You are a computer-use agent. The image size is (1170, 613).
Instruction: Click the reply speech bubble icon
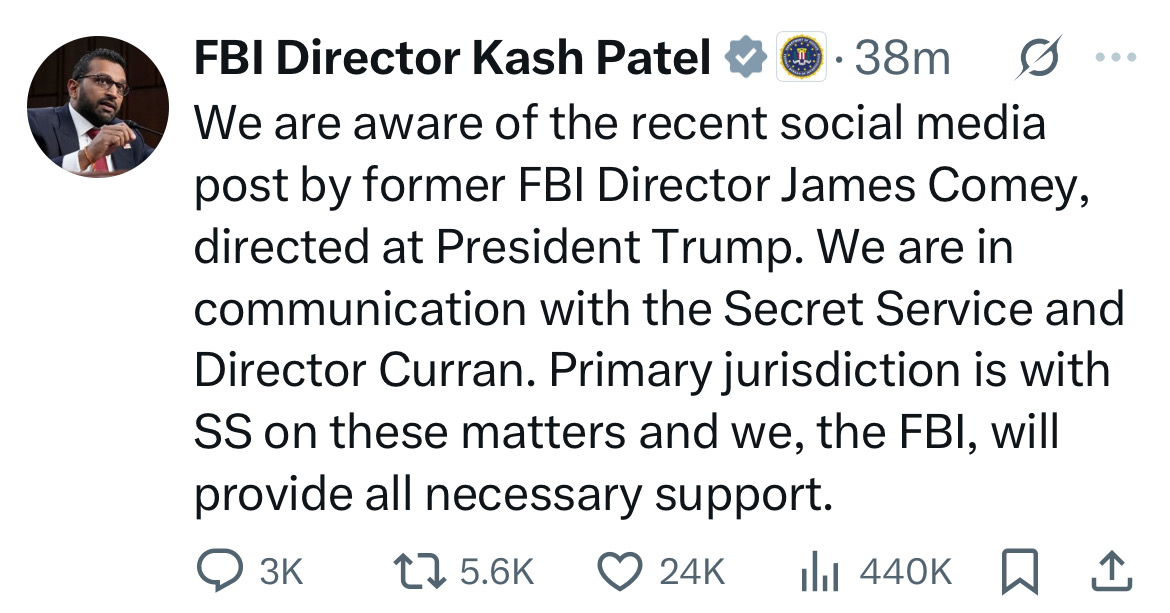(x=219, y=570)
